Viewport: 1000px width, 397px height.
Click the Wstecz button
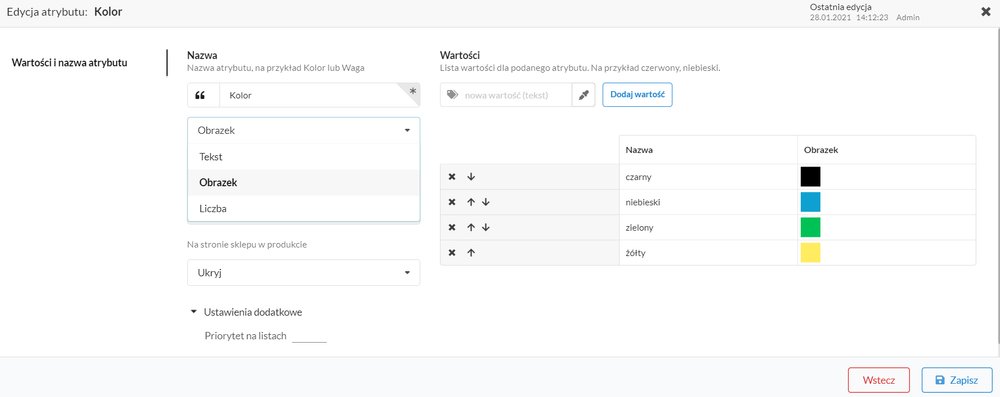click(879, 380)
